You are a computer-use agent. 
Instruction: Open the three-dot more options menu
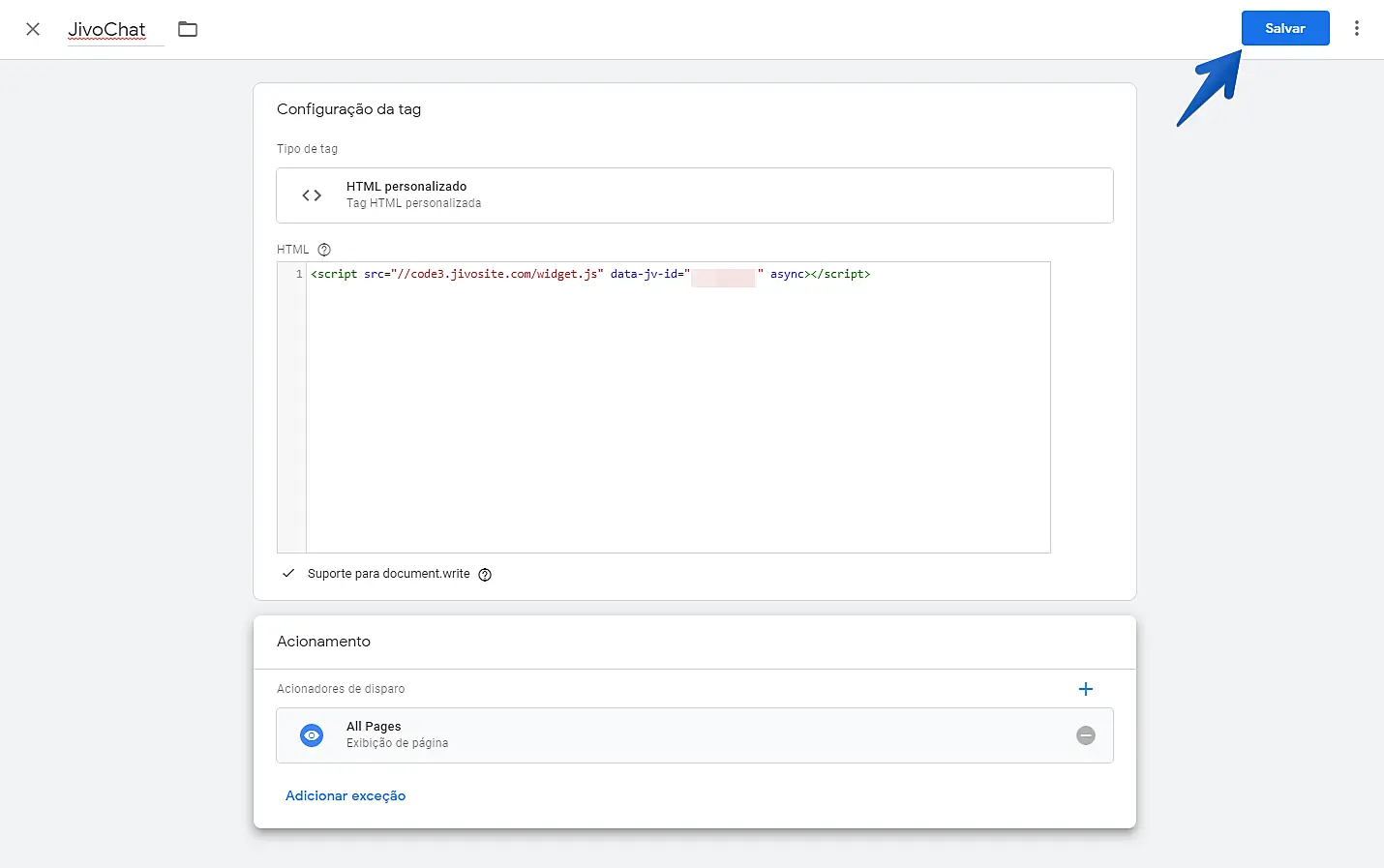[1356, 29]
